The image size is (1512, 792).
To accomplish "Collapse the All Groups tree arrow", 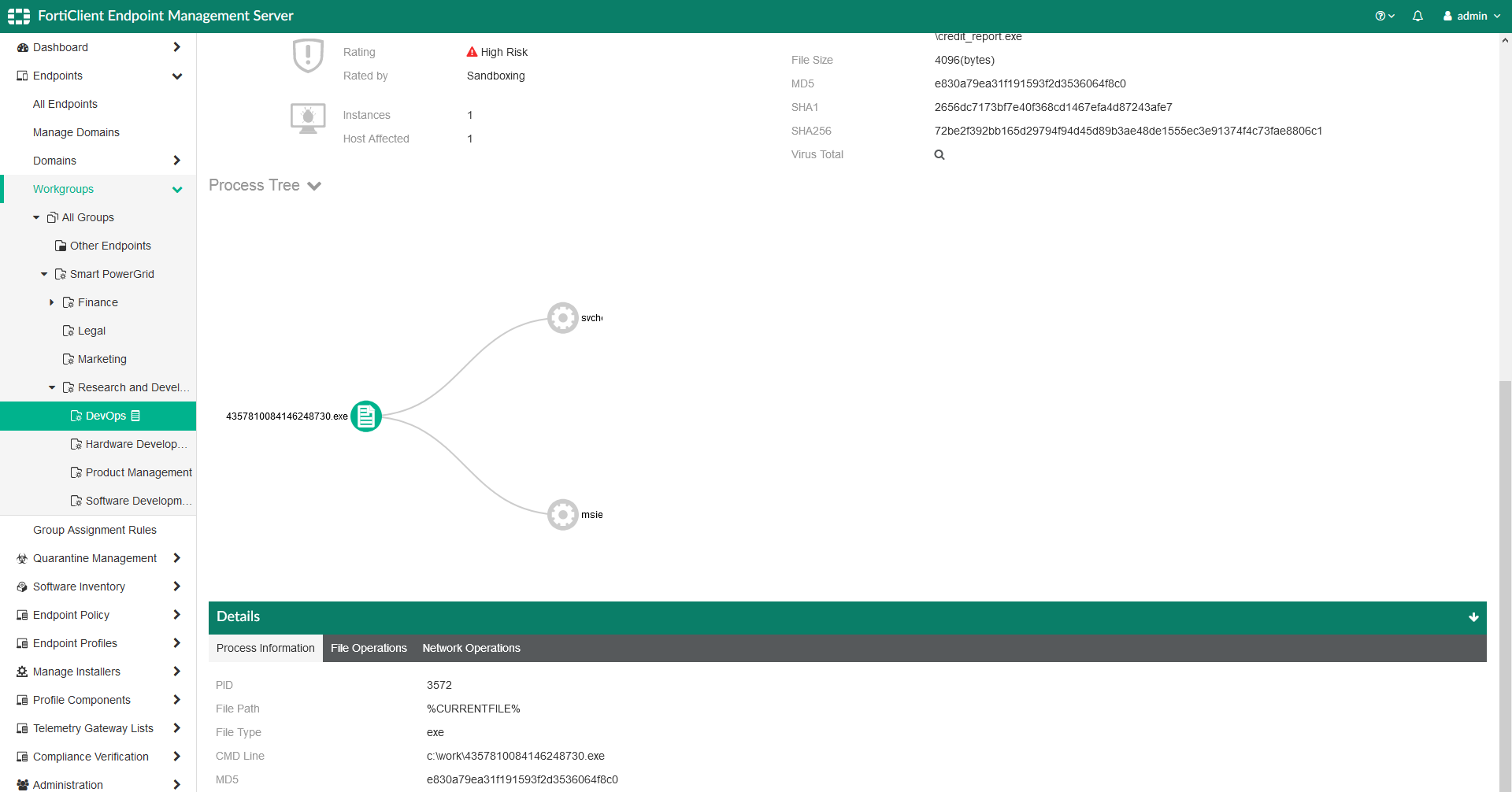I will [36, 217].
